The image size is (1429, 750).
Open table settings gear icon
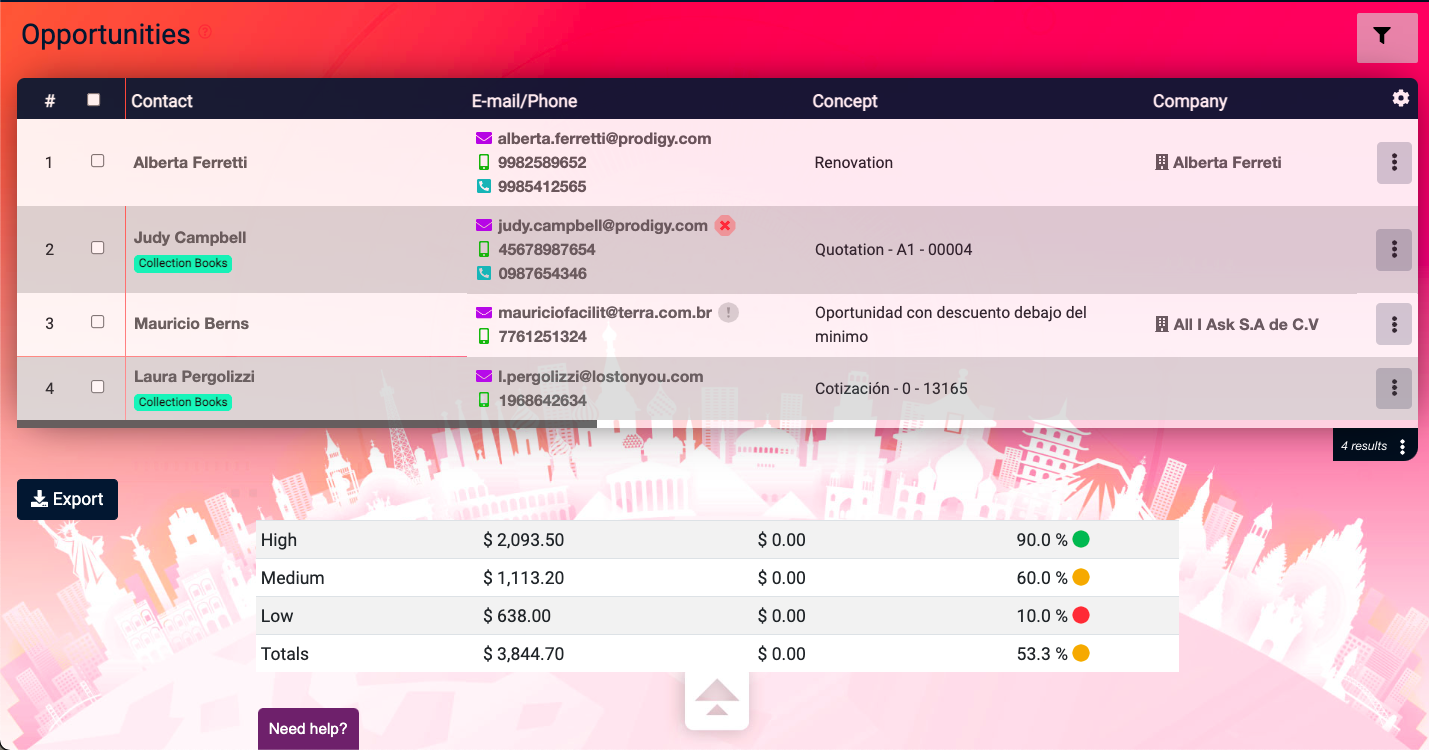pyautogui.click(x=1401, y=98)
